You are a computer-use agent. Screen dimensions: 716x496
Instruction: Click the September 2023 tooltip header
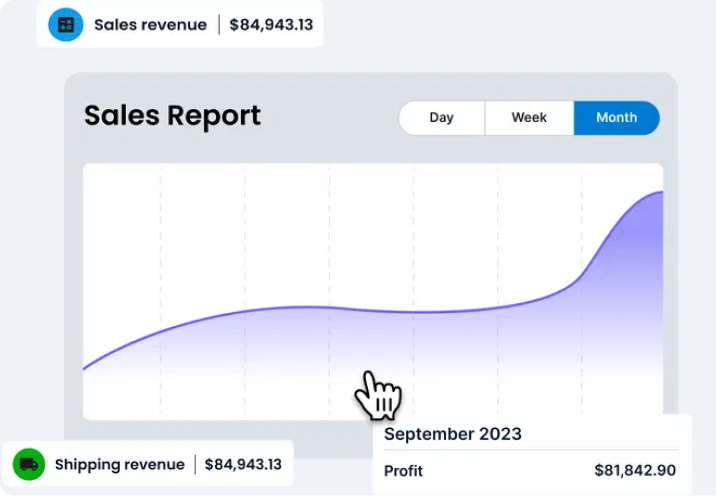pyautogui.click(x=453, y=434)
